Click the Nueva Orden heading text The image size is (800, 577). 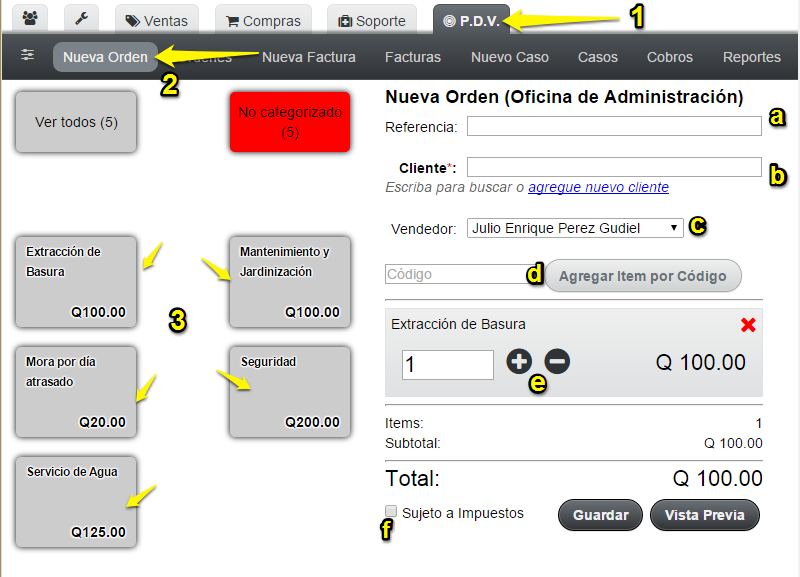[x=564, y=97]
